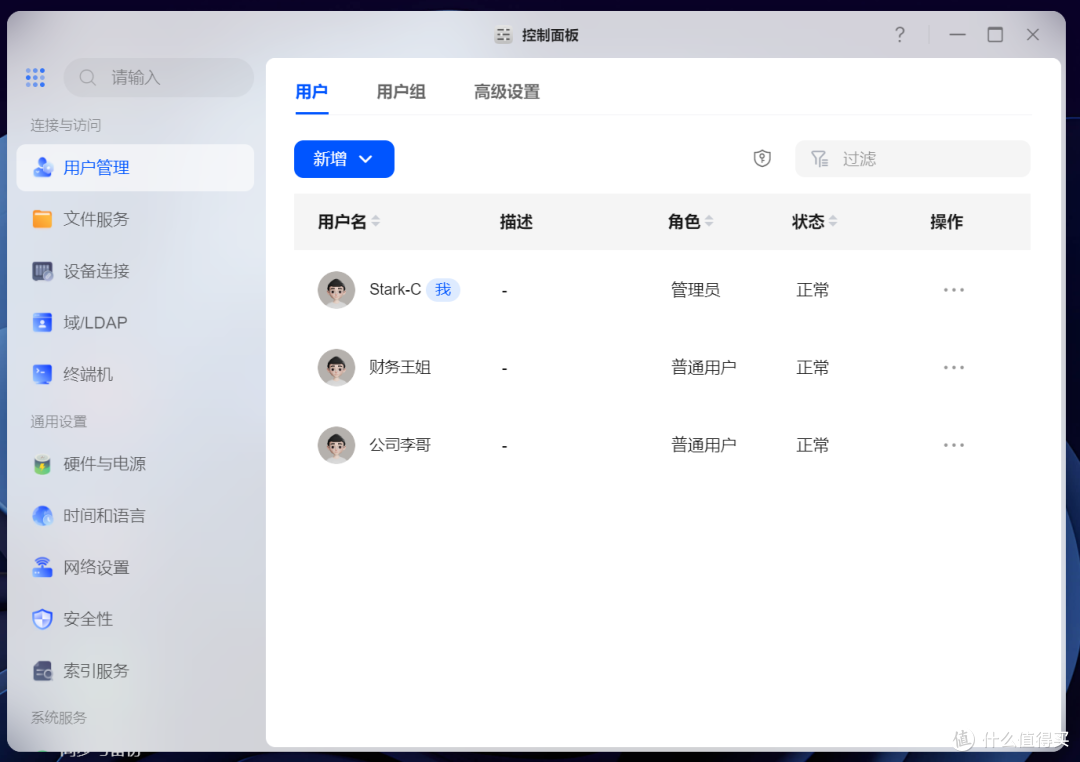Viewport: 1080px width, 762px height.
Task: Click Stark-C user avatar
Action: coord(336,289)
